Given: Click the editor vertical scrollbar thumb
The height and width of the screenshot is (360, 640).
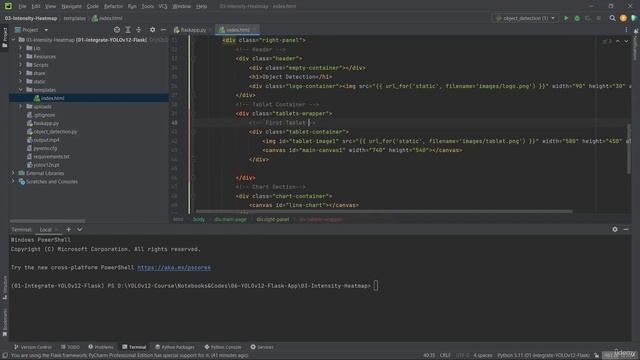Looking at the screenshot, I should (629, 149).
